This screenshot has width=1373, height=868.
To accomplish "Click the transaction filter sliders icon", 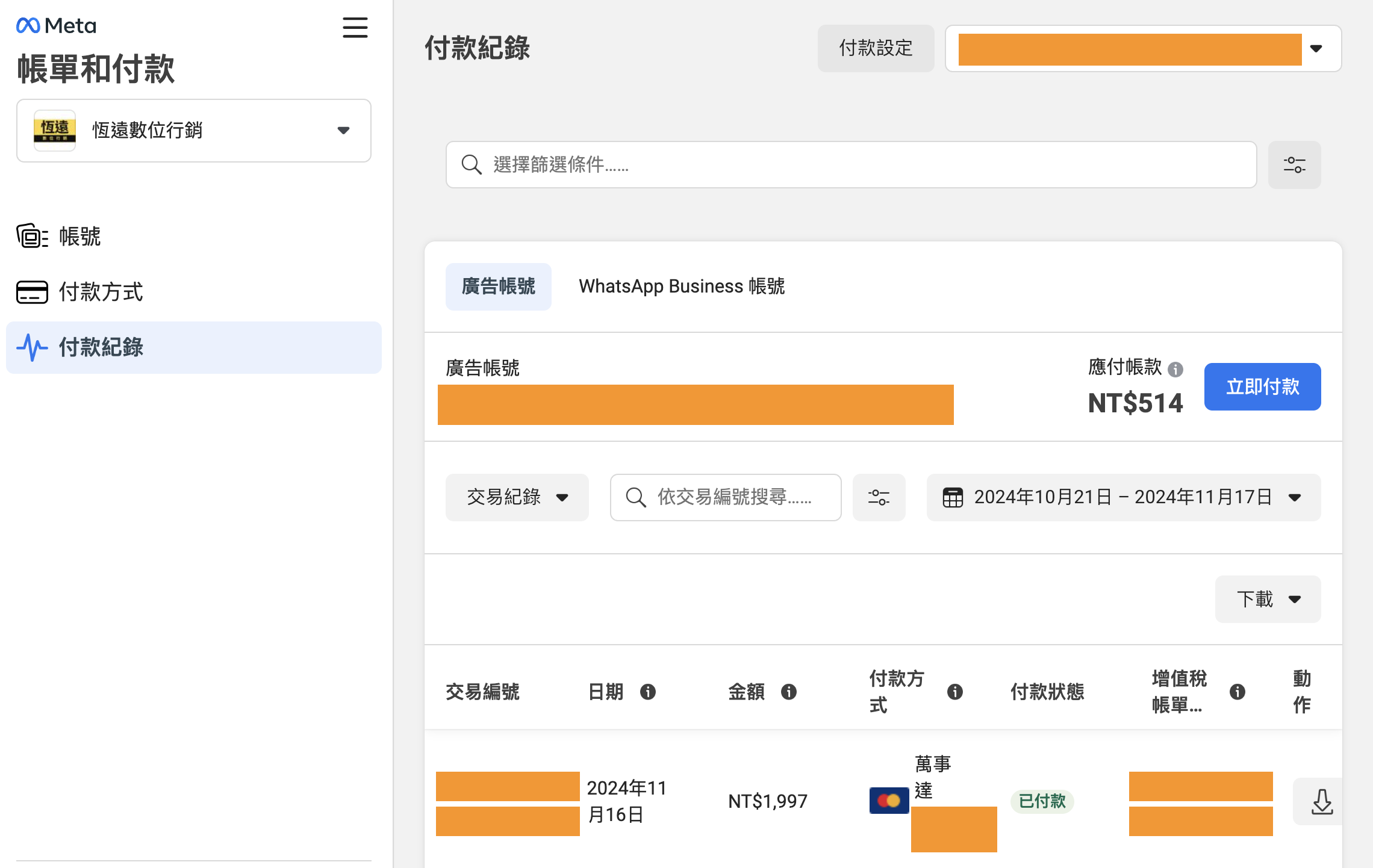I will (878, 497).
